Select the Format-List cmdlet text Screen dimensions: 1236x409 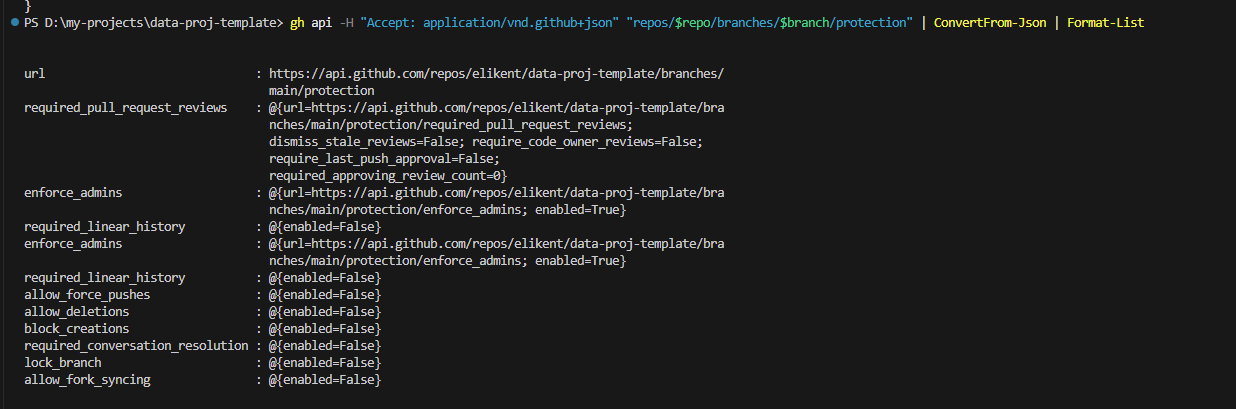click(1106, 22)
